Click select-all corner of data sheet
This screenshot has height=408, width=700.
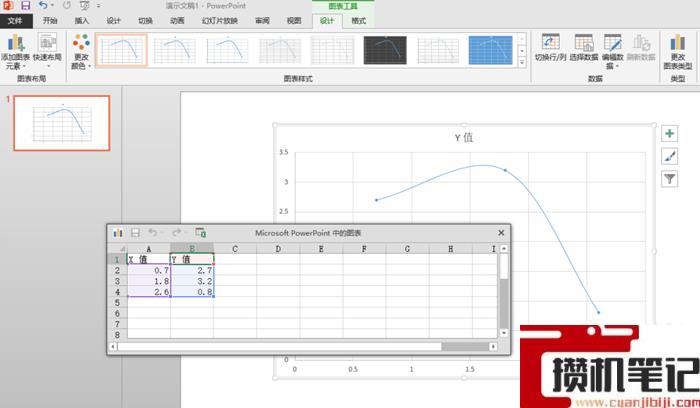pos(118,249)
